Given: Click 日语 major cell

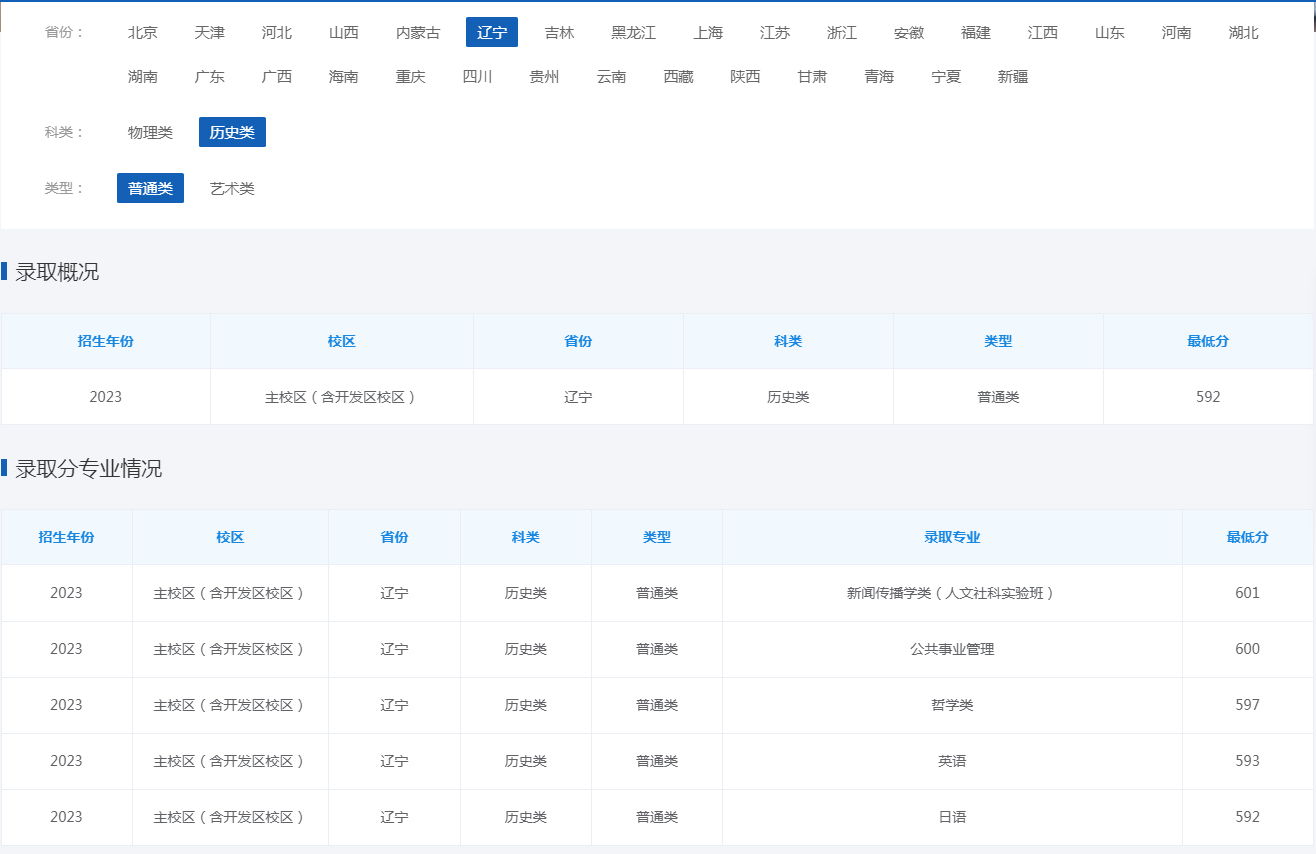Looking at the screenshot, I should [952, 817].
